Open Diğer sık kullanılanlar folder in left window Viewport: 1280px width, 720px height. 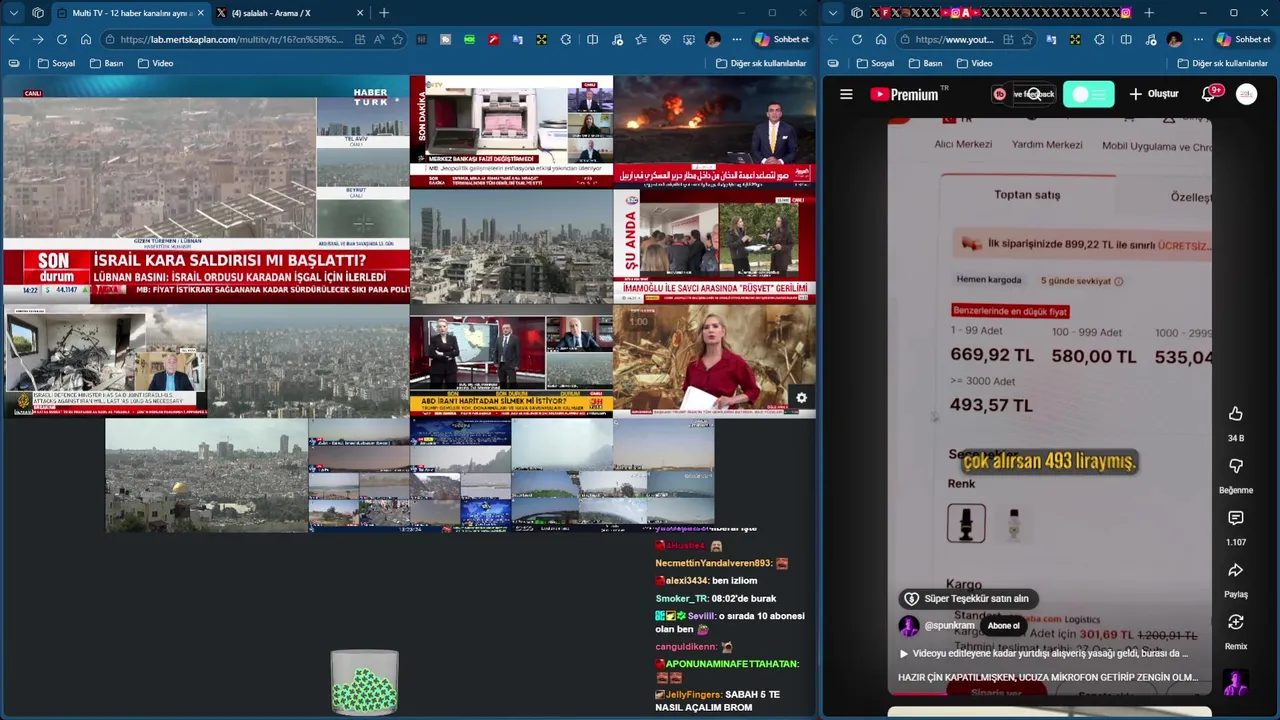coord(761,63)
